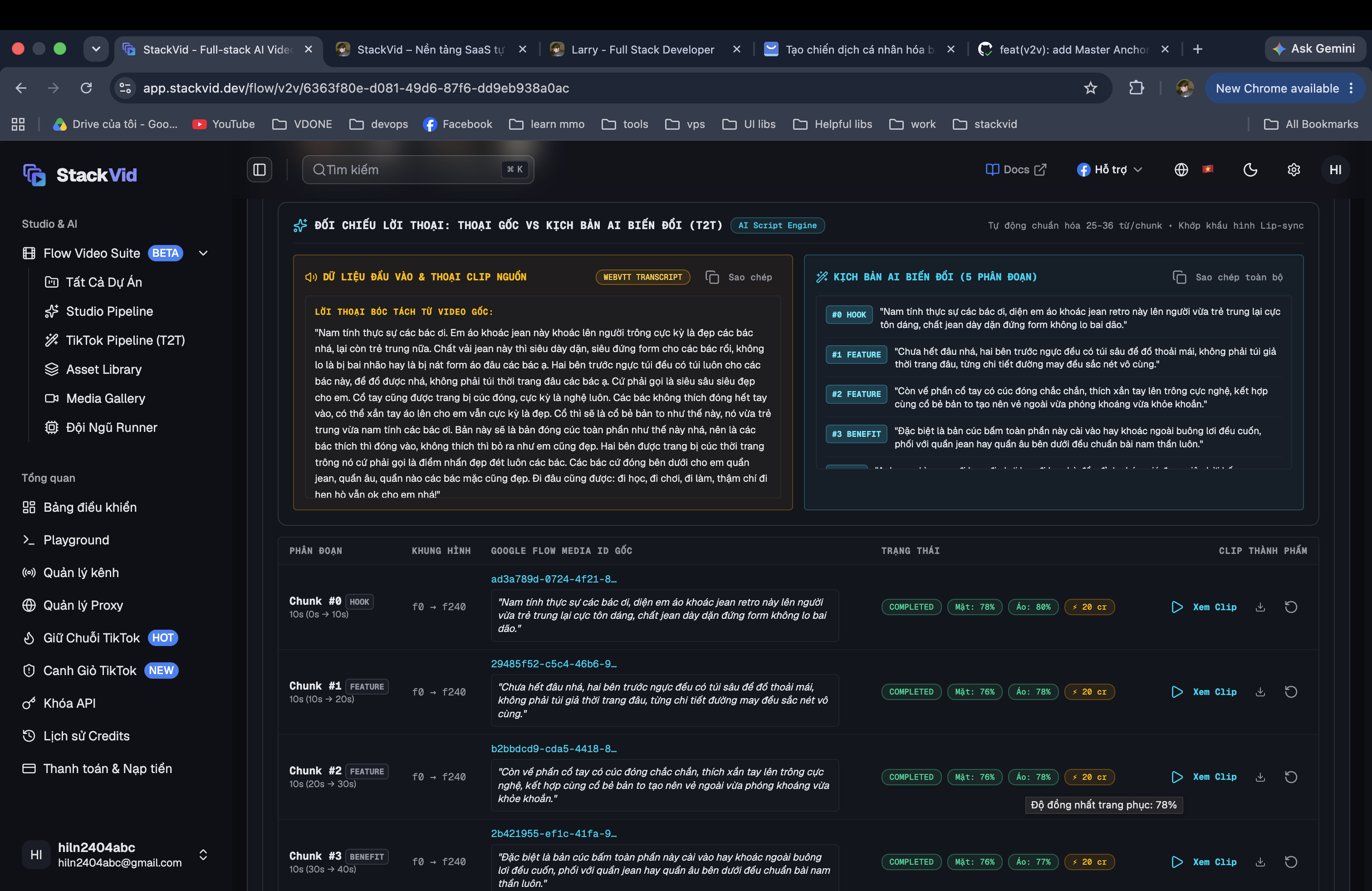
Task: Click the globe language icon
Action: [x=1181, y=169]
